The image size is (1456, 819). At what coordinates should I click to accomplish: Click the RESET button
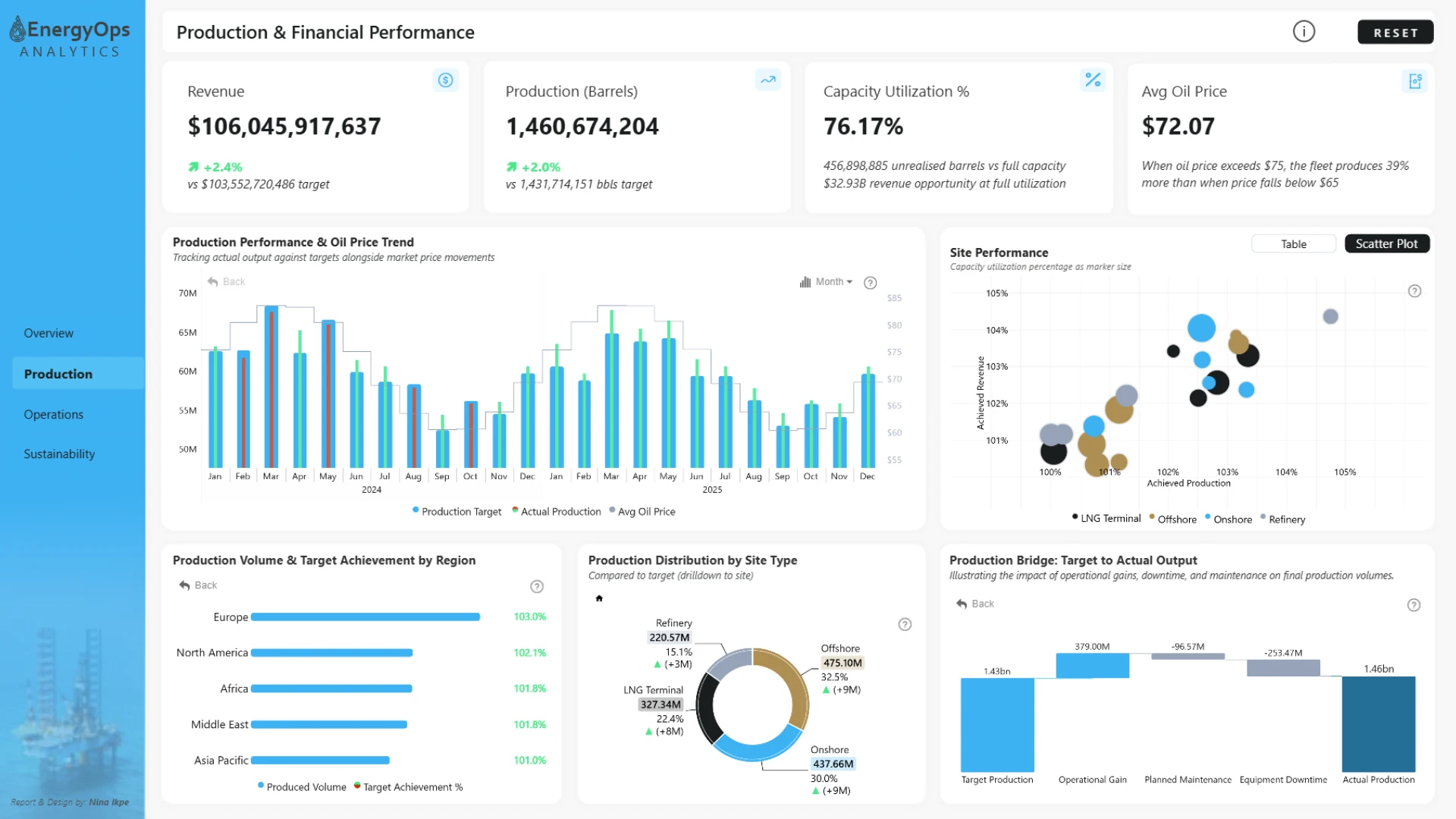pos(1395,33)
